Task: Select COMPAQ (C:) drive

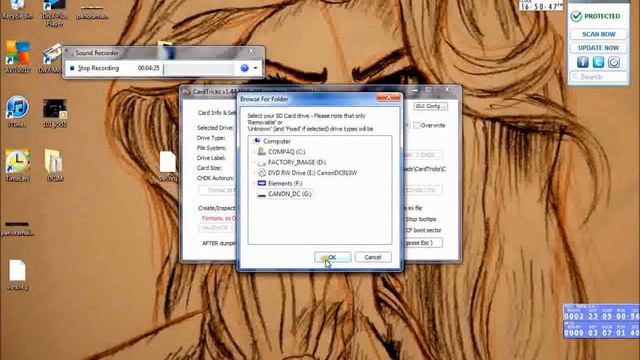Action: coord(287,151)
